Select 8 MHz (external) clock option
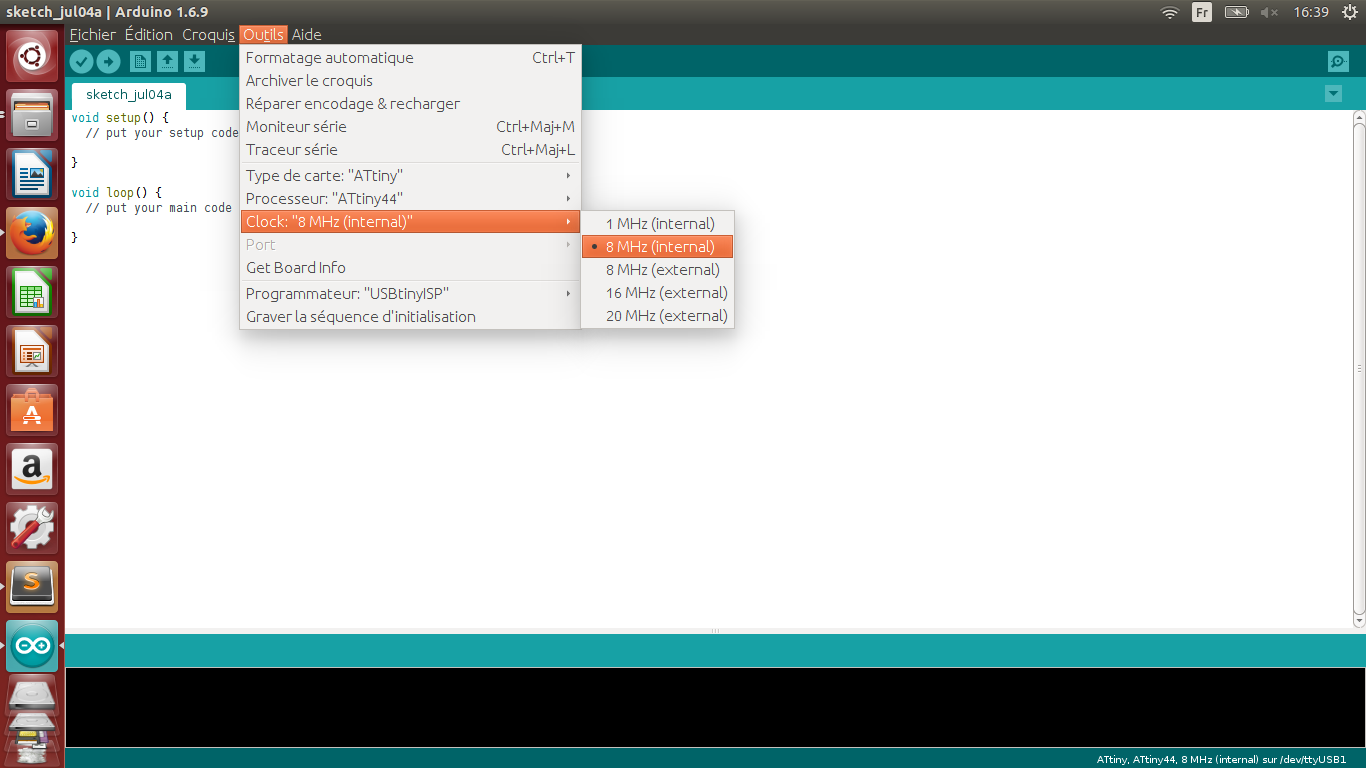Image resolution: width=1366 pixels, height=768 pixels. coord(657,269)
